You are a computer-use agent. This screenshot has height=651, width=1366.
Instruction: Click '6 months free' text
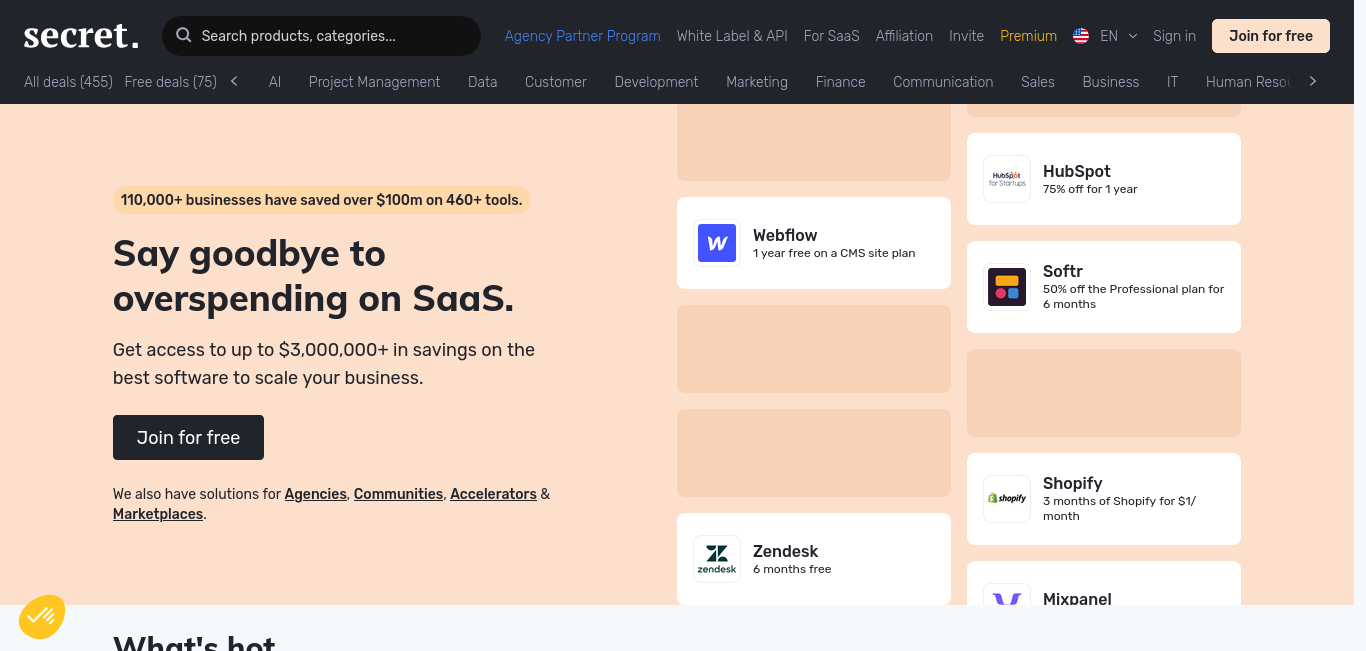(792, 569)
